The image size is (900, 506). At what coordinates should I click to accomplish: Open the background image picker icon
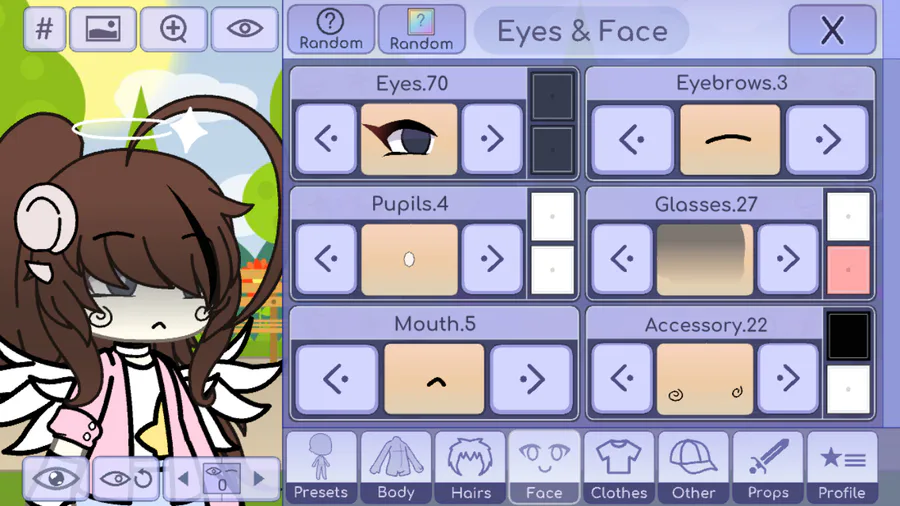(103, 29)
